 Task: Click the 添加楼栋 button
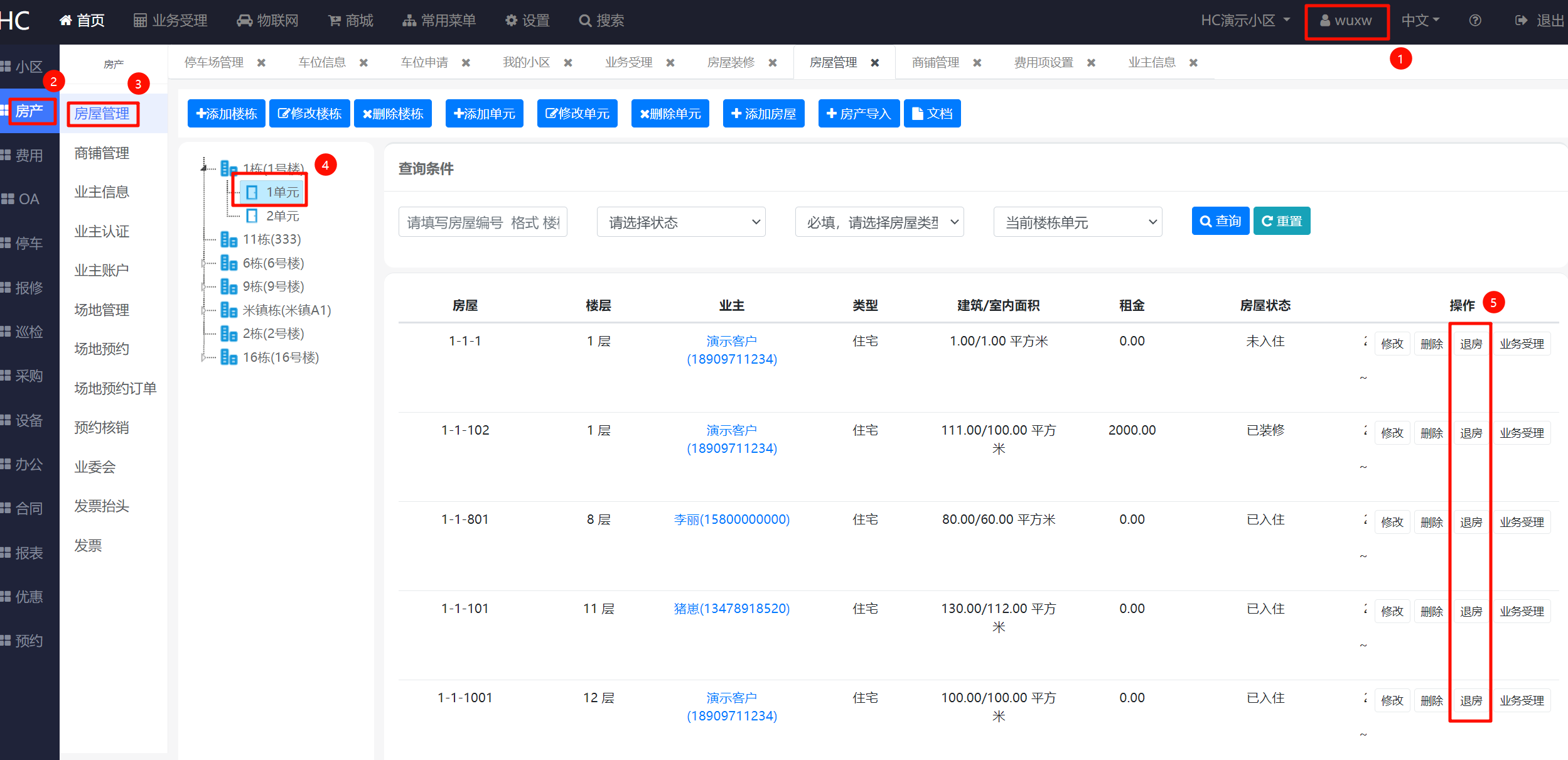(227, 114)
